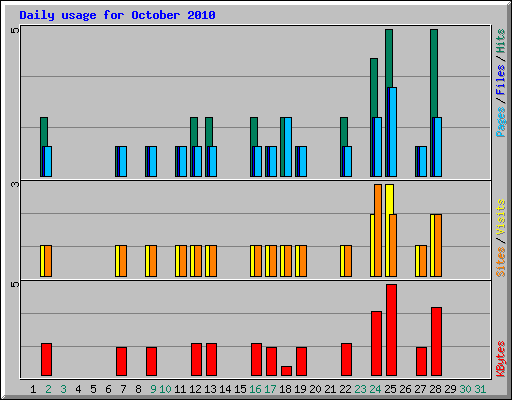Viewport: 512px width, 400px height.
Task: Click the 'Daily usage for October 2010' title
Action: pos(117,15)
